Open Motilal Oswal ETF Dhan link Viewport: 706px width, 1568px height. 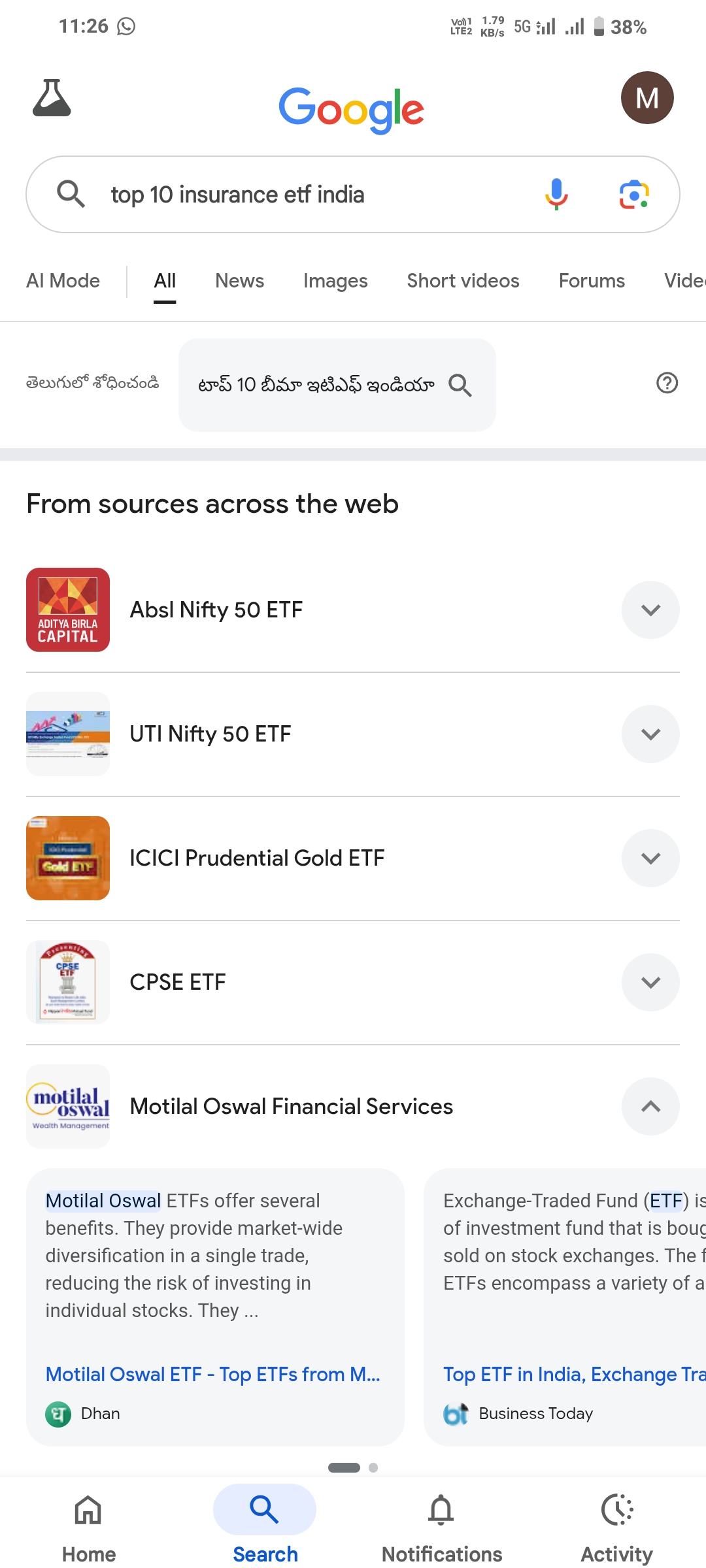tap(212, 1375)
